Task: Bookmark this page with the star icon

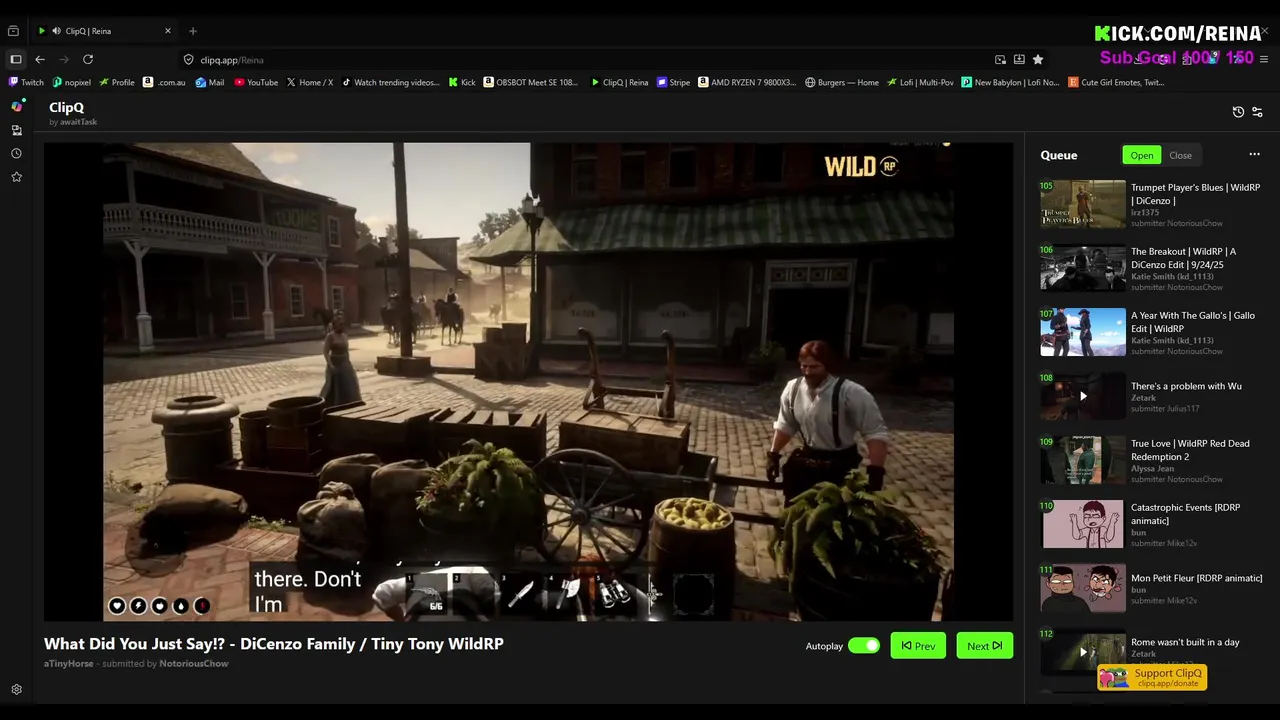Action: point(1038,60)
